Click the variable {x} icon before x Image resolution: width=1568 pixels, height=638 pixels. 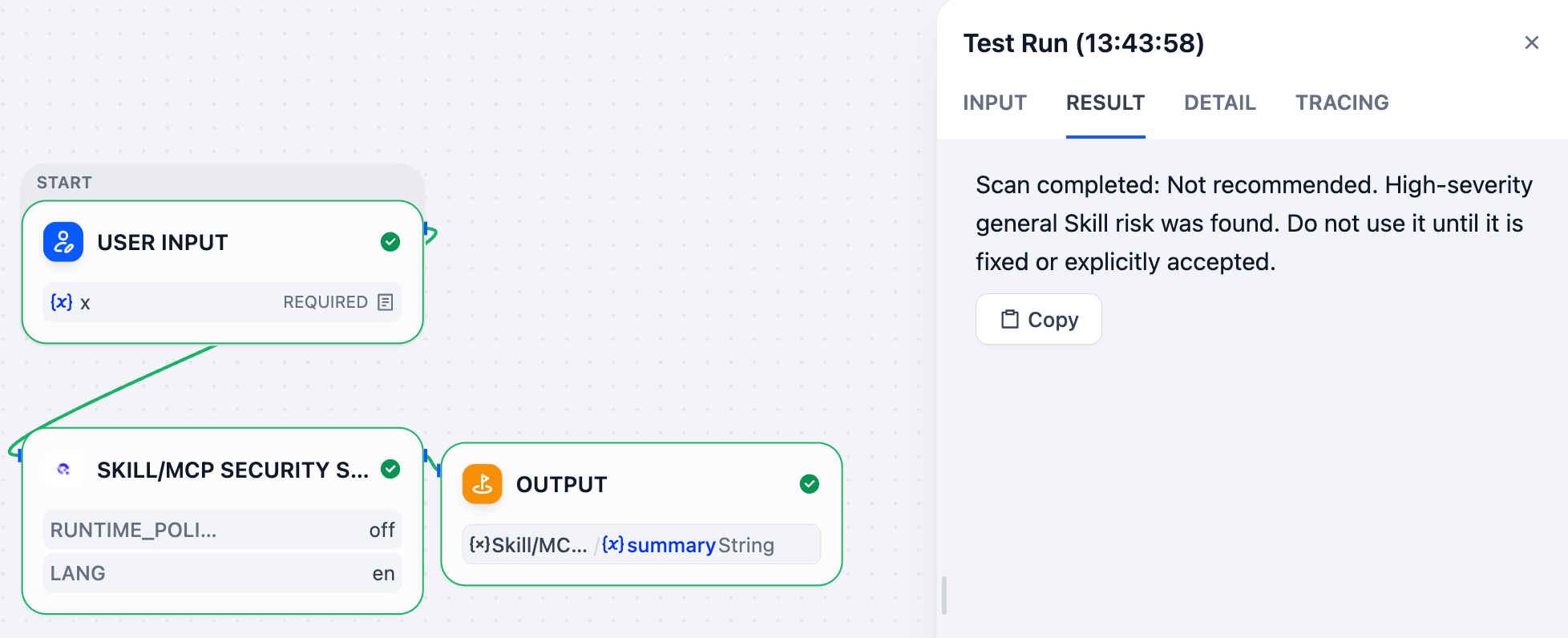pos(62,302)
